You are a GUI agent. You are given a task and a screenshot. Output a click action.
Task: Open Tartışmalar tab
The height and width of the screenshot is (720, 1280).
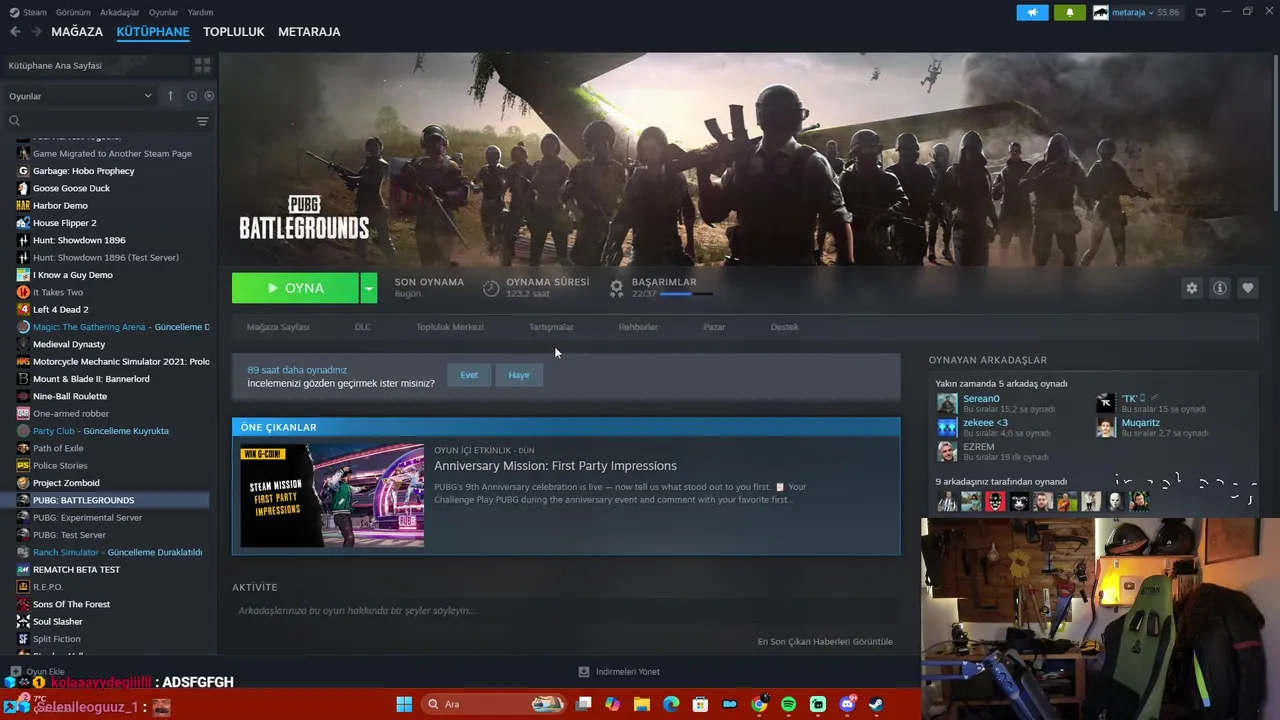[x=551, y=327]
